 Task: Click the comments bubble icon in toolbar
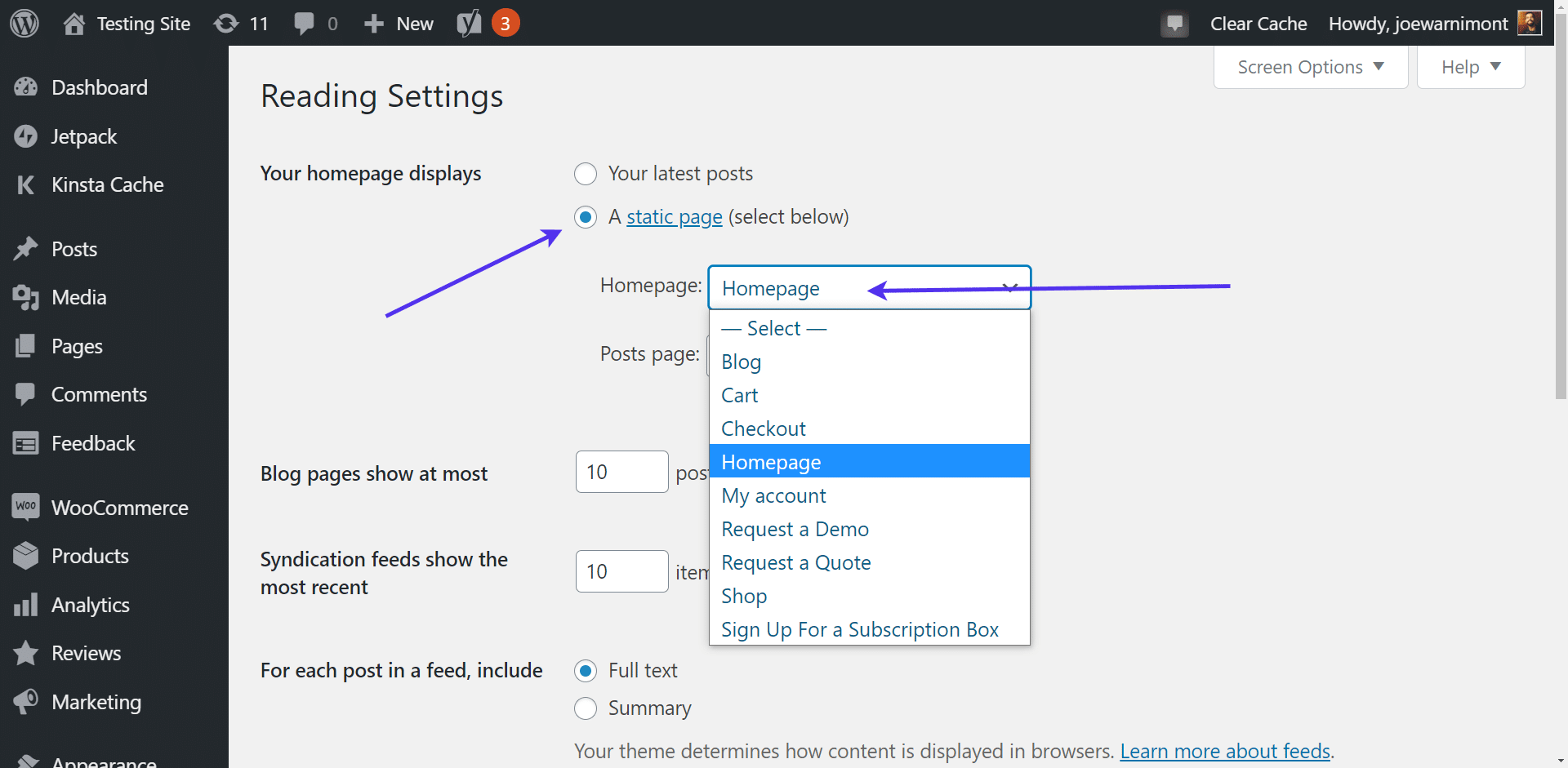click(x=305, y=24)
